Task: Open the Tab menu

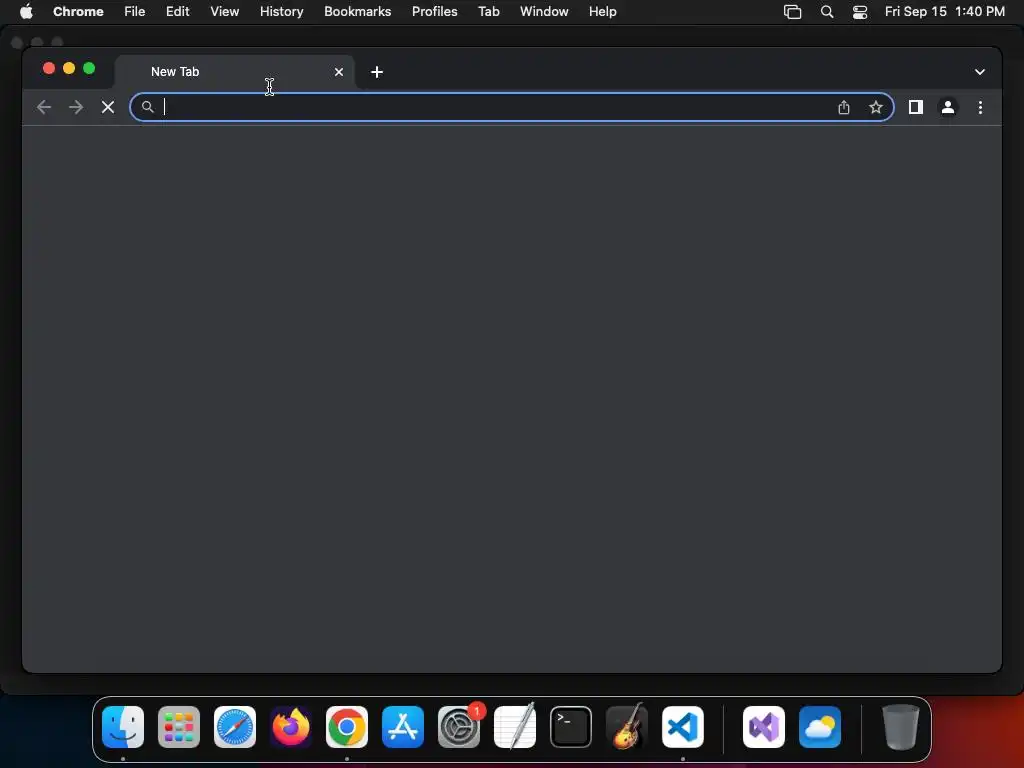Action: pos(488,11)
